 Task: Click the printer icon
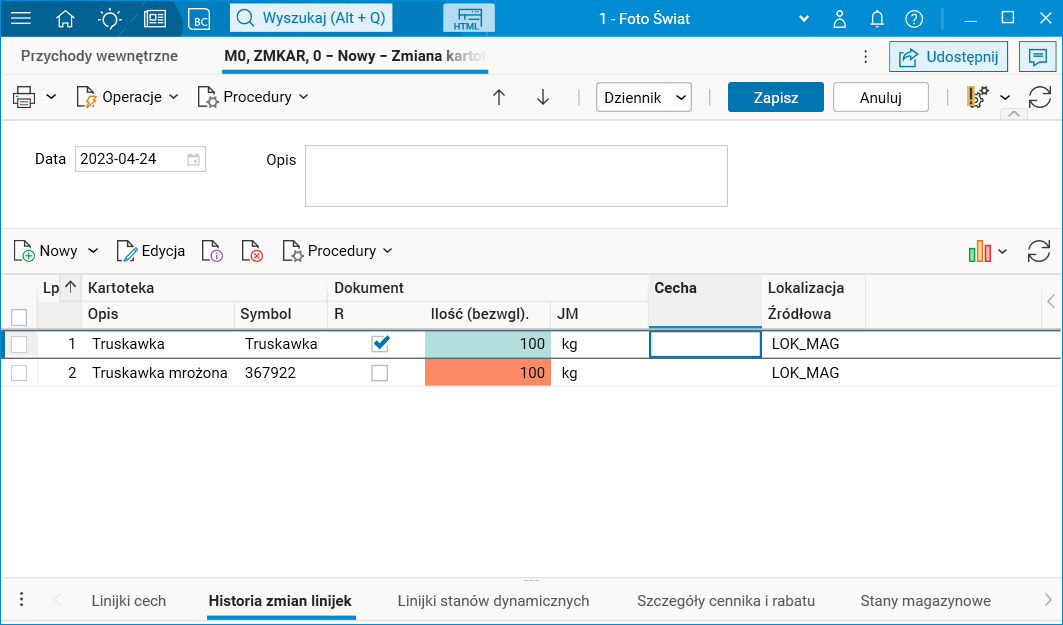[x=24, y=97]
